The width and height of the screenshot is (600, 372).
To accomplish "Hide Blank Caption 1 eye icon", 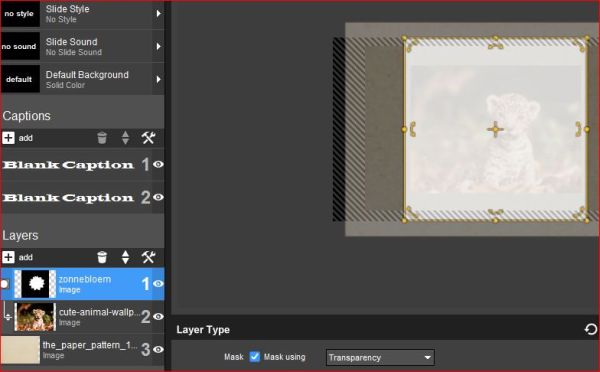I will pyautogui.click(x=158, y=164).
